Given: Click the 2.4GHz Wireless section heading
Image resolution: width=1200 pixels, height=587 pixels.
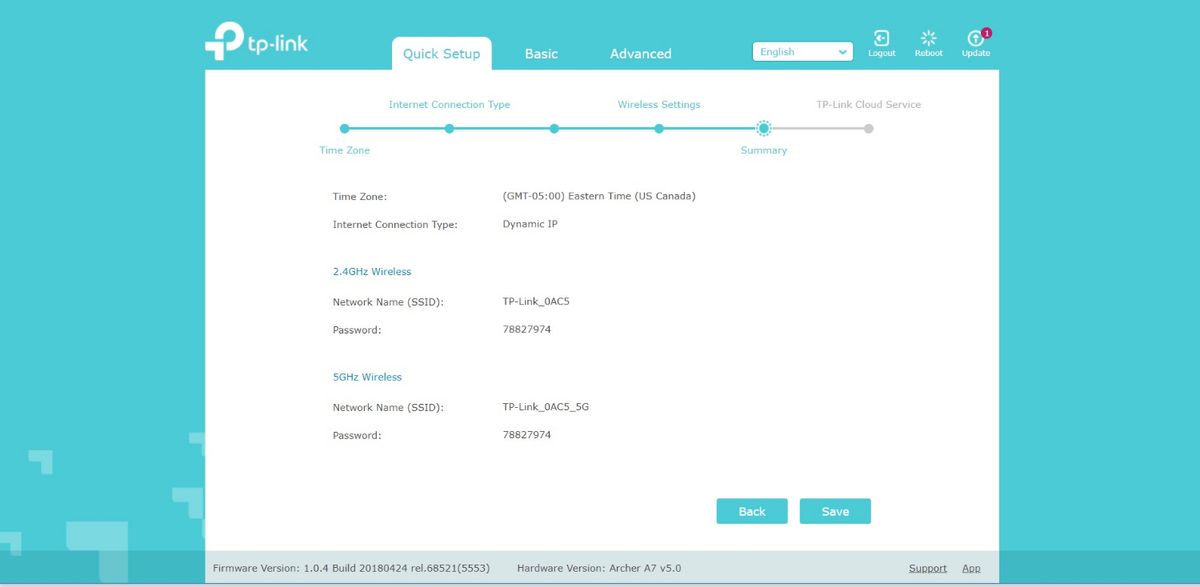Looking at the screenshot, I should [372, 271].
